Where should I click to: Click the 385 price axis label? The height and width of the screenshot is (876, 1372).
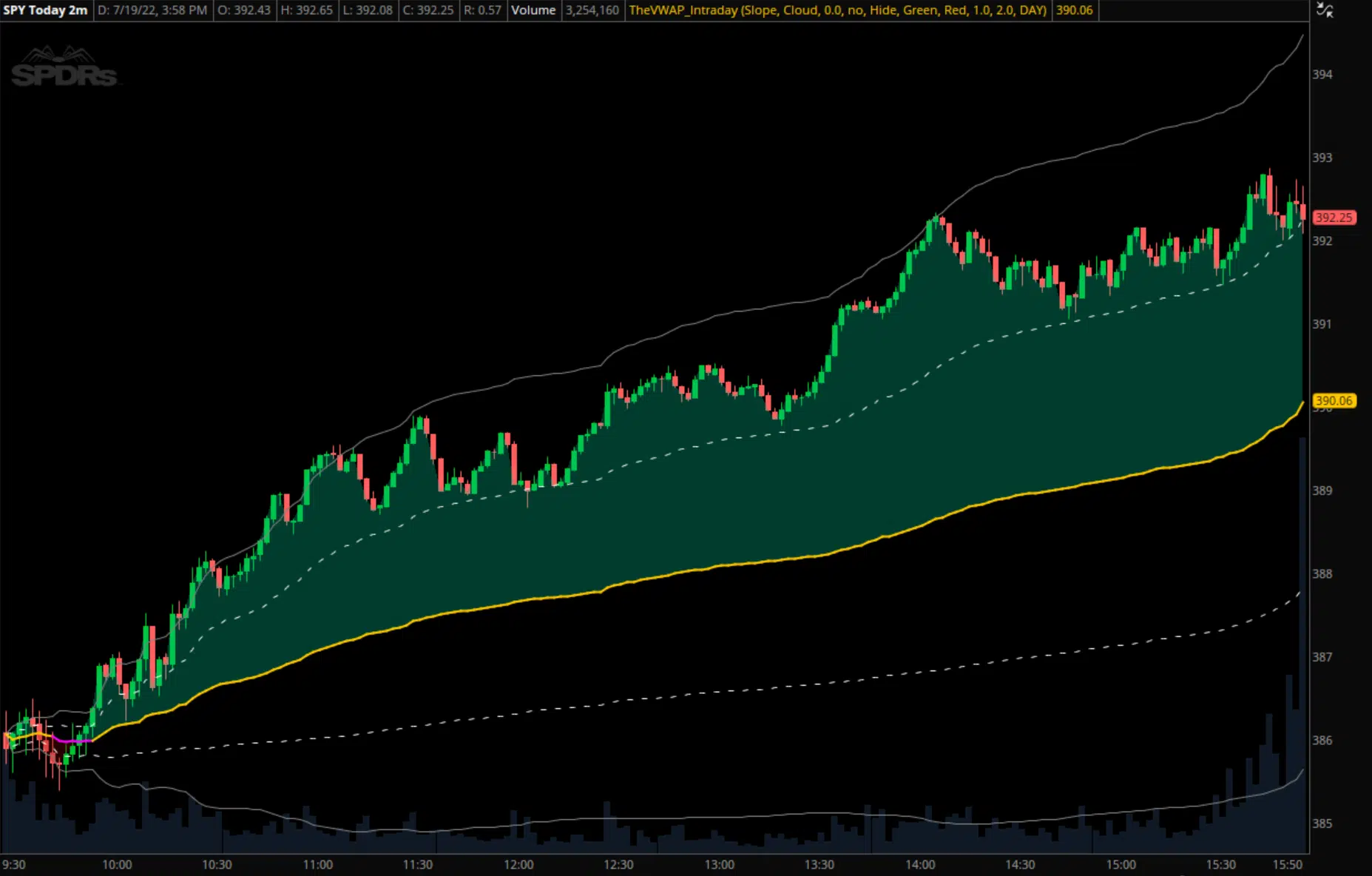click(1322, 823)
